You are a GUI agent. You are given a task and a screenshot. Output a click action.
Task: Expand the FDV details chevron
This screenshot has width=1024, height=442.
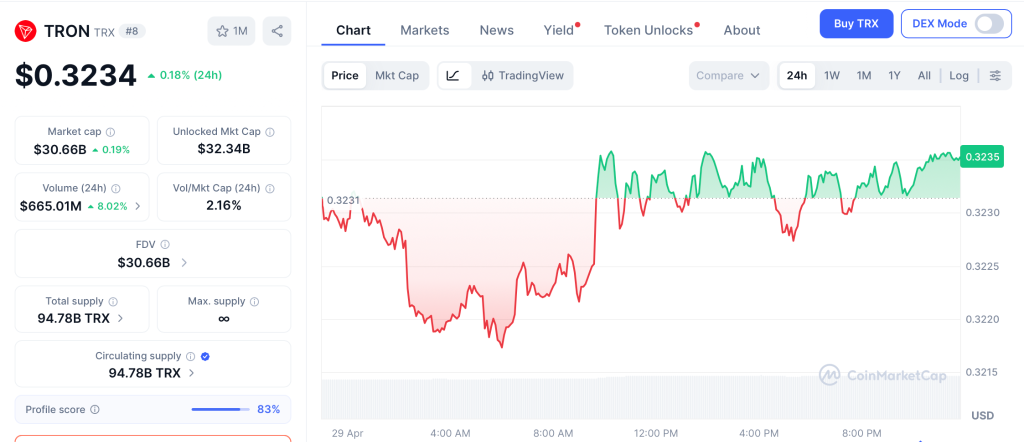click(x=184, y=263)
